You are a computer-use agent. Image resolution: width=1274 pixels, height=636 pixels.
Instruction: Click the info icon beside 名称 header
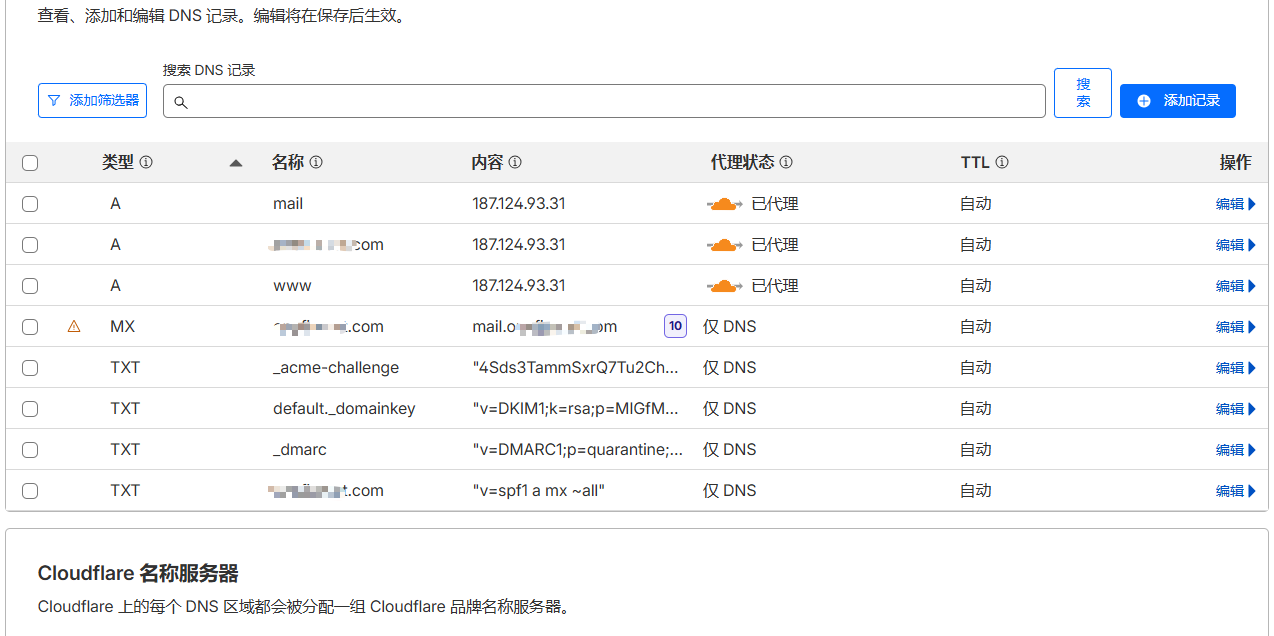316,162
